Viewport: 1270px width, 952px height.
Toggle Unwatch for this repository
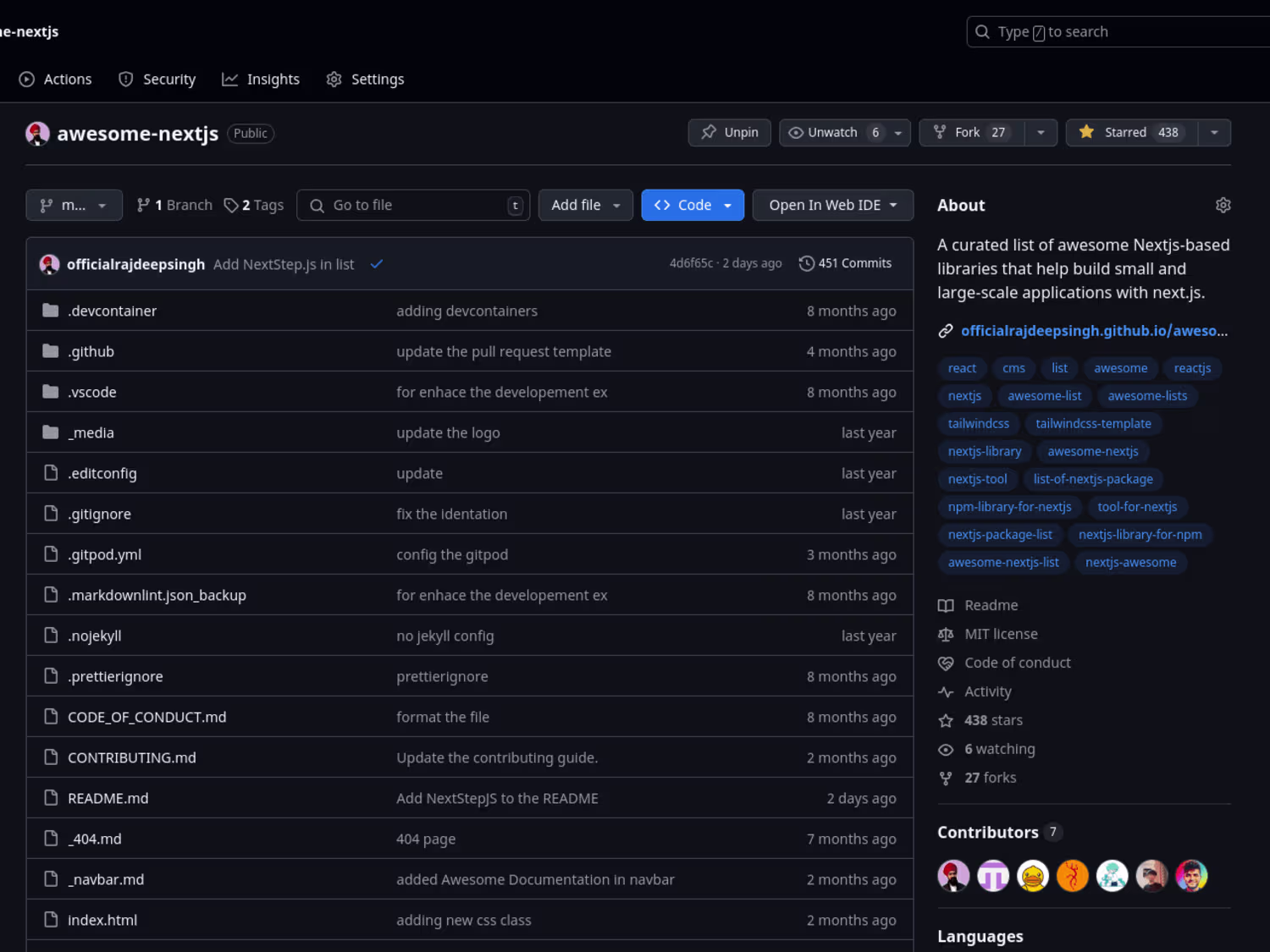[834, 133]
